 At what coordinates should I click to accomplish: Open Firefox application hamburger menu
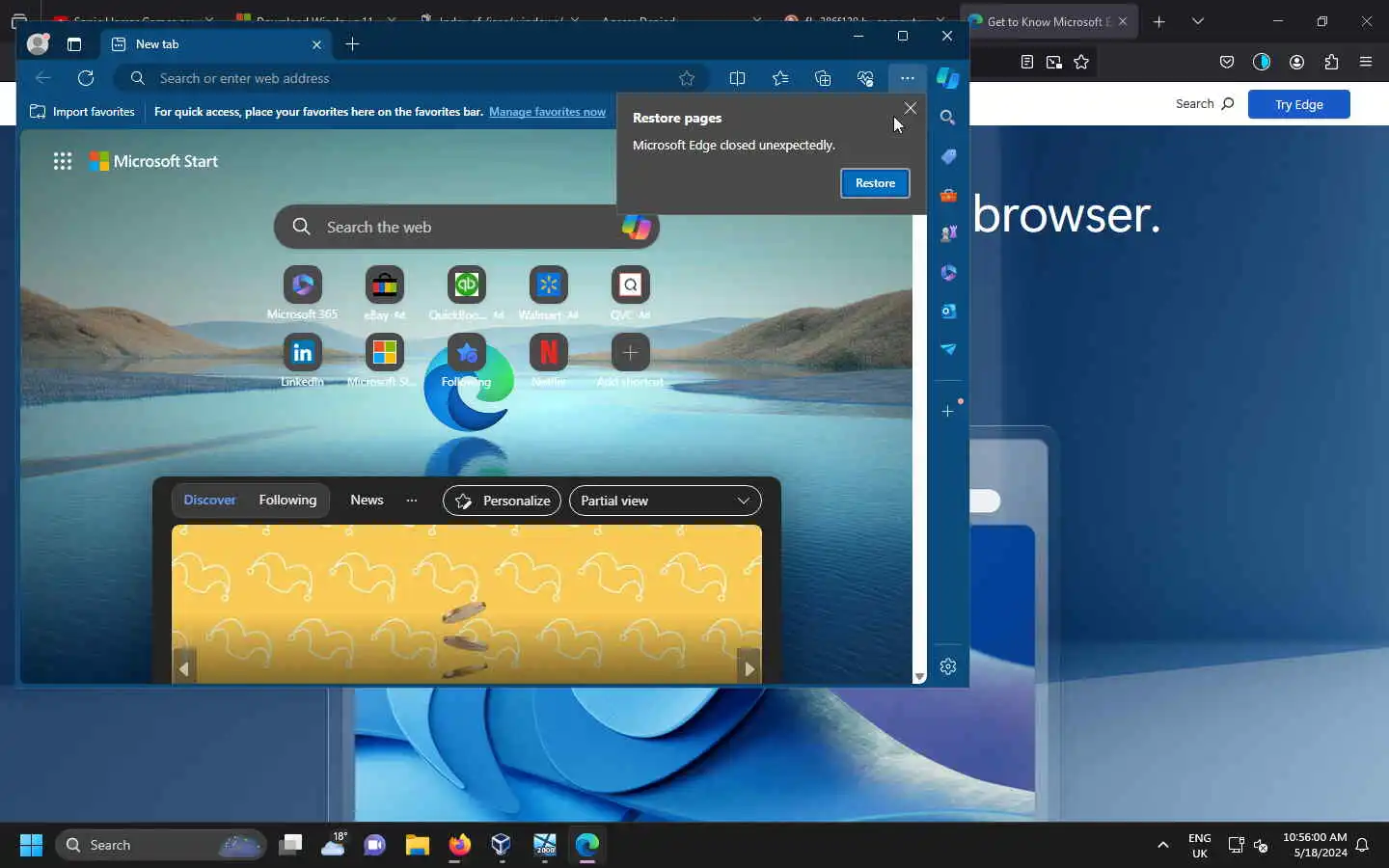click(x=1366, y=62)
